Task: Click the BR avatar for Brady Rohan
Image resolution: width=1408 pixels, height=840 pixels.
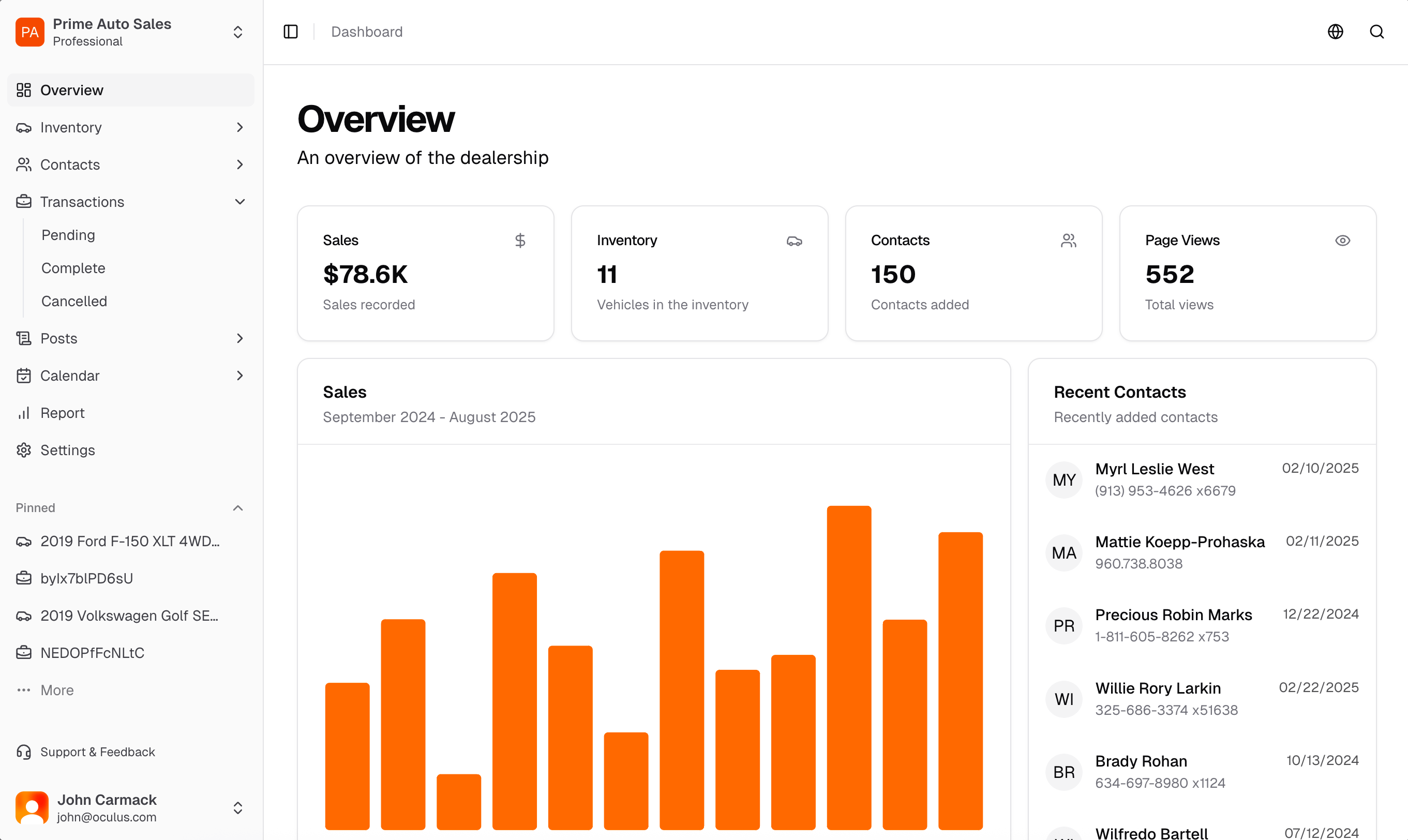Action: coord(1064,772)
